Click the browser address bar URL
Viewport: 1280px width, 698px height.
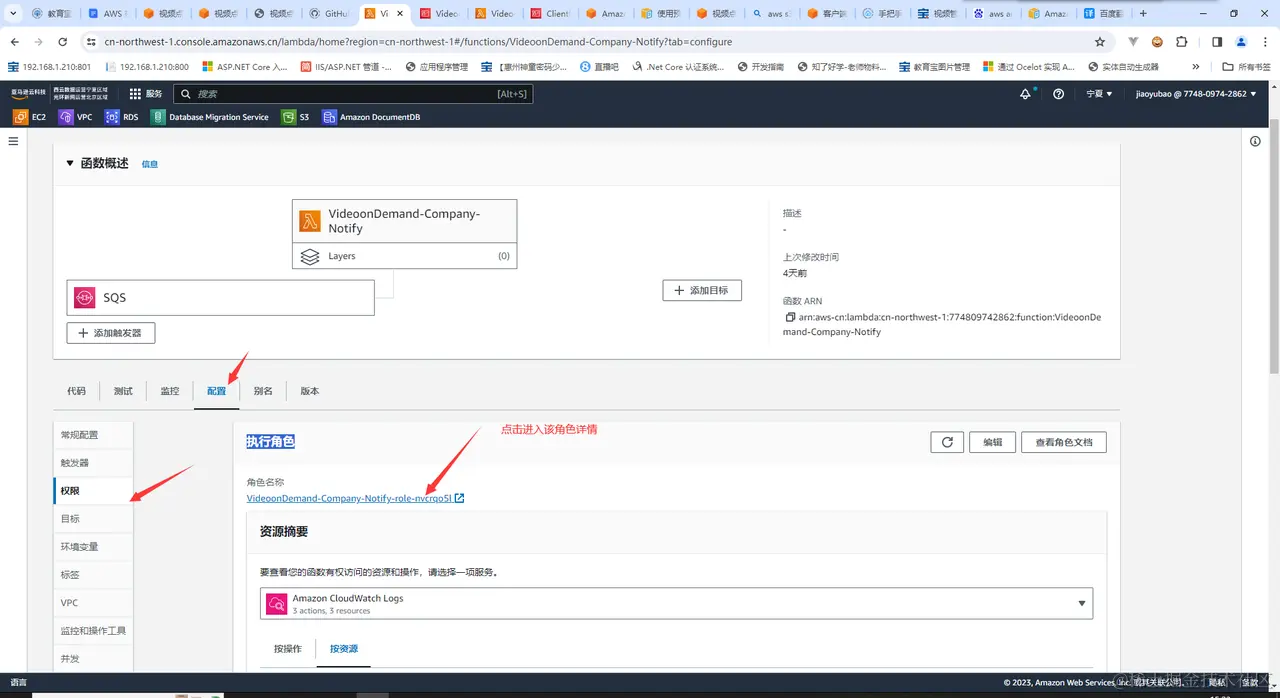coord(418,42)
